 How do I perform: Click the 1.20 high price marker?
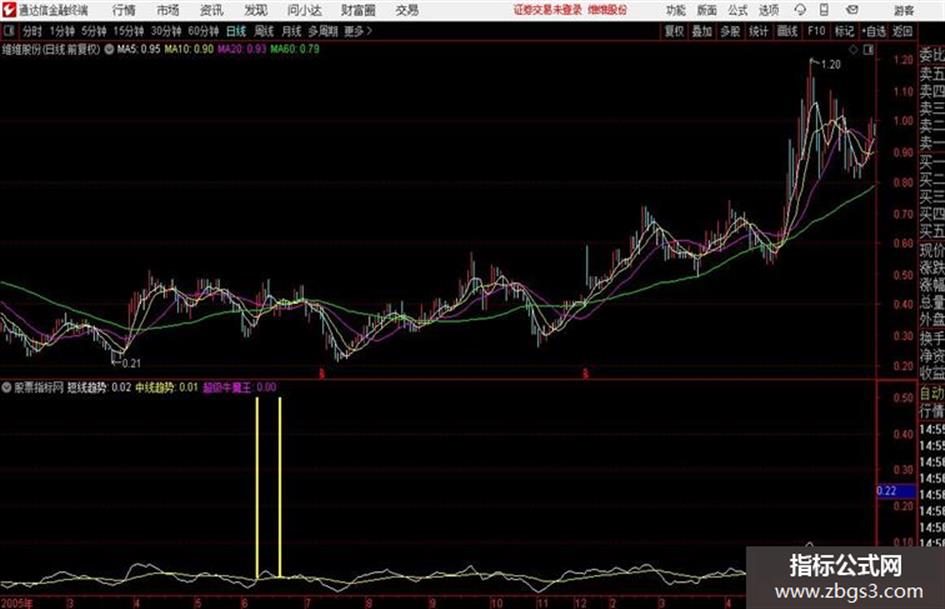830,65
